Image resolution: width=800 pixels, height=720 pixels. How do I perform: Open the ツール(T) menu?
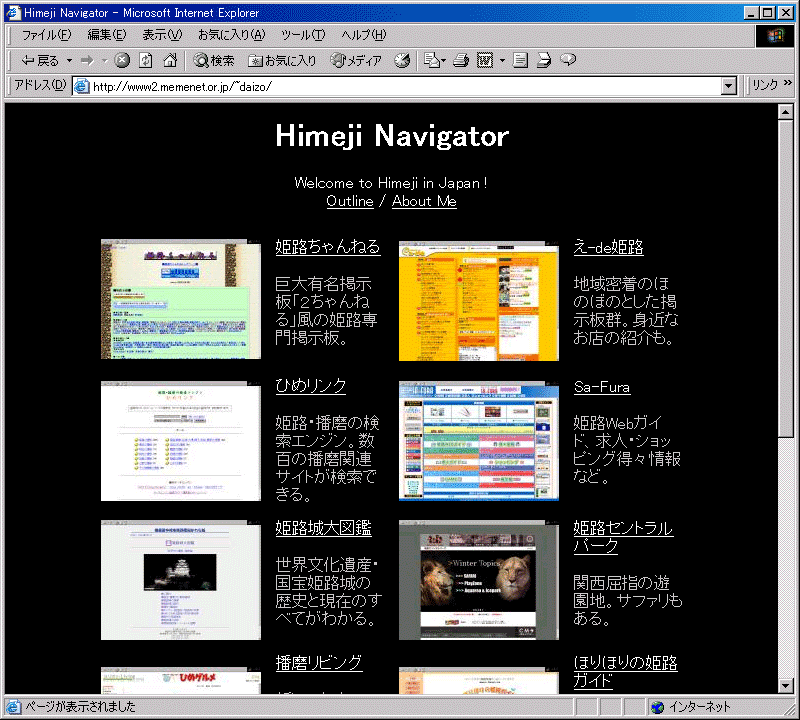tap(303, 35)
